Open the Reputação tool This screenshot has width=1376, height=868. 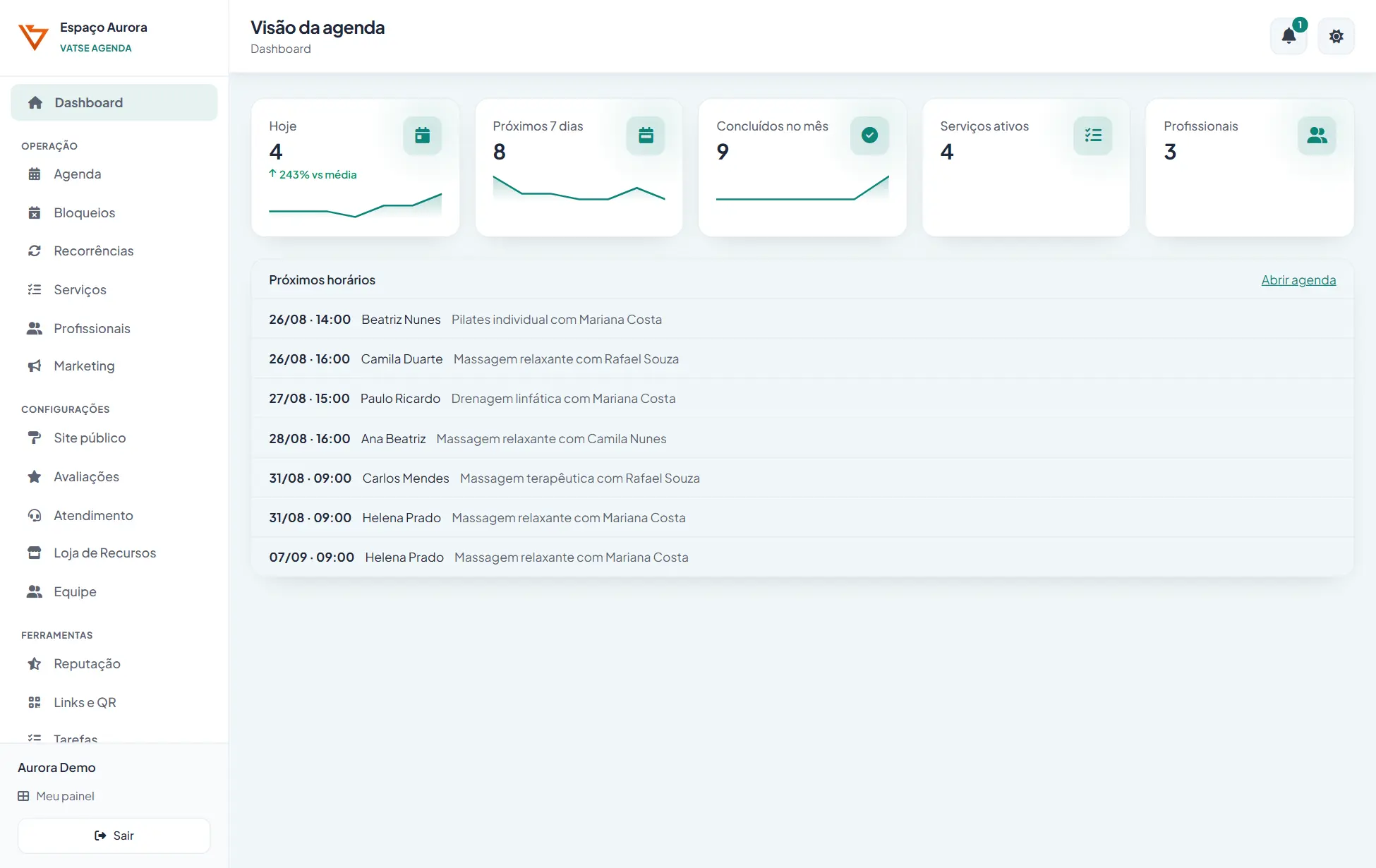[114, 664]
